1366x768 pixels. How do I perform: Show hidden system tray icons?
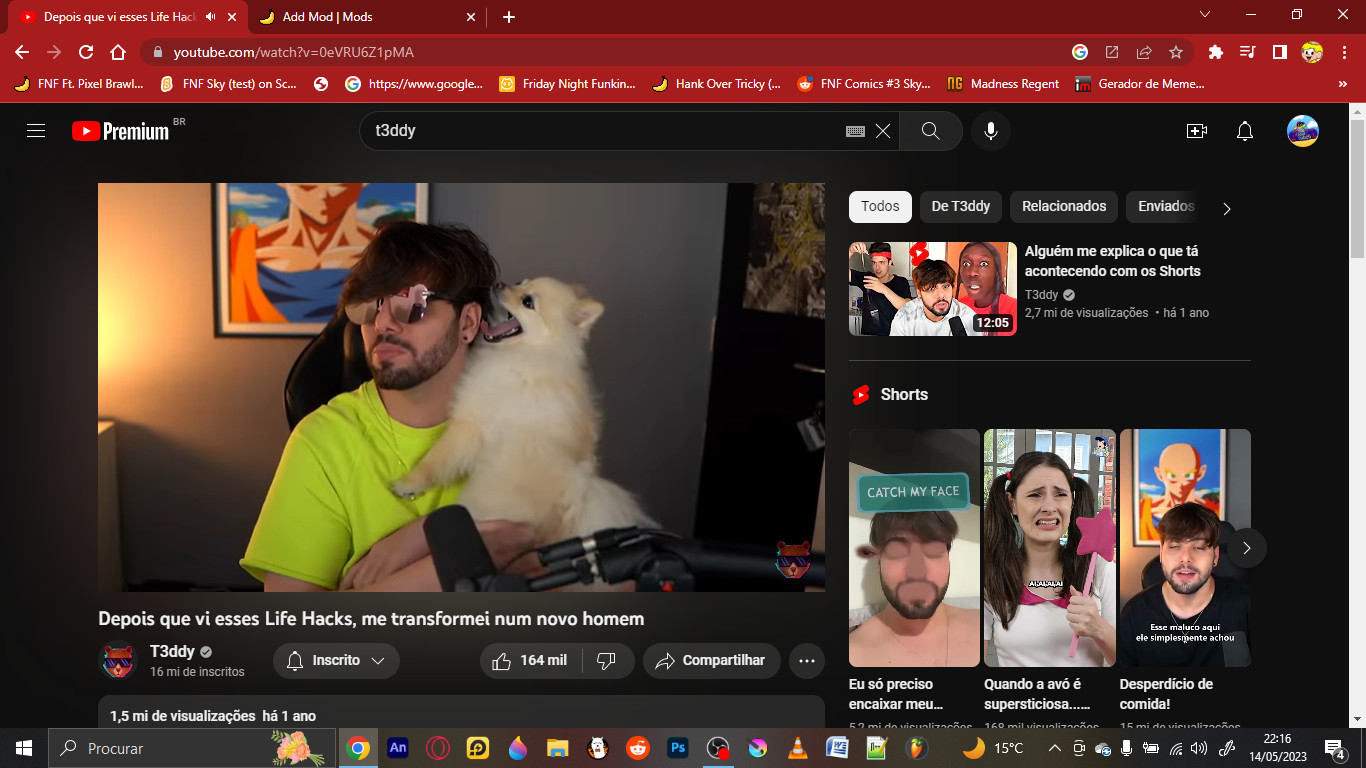pyautogui.click(x=1054, y=748)
